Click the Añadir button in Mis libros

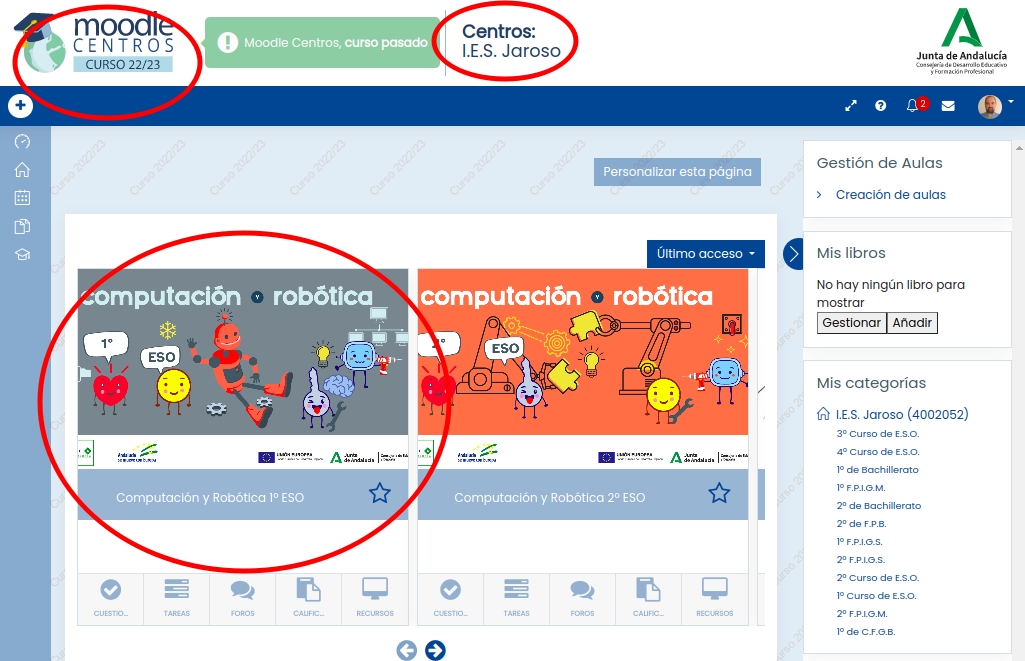[912, 322]
